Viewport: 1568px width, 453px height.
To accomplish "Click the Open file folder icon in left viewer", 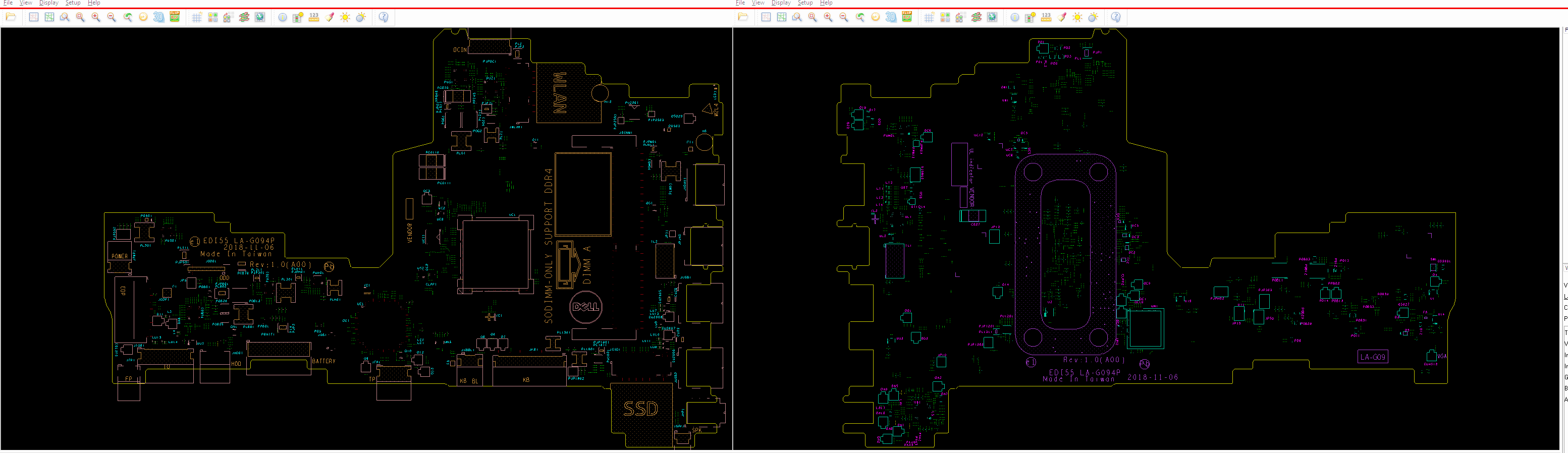I will 11,17.
